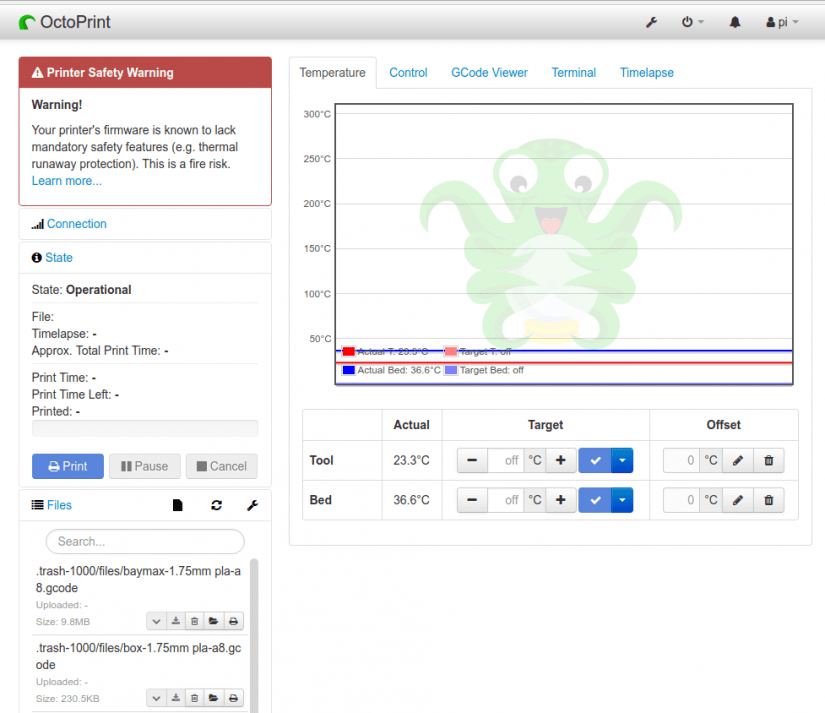Click Target Bed light-blue legend swatch
825x713 pixels.
451,370
